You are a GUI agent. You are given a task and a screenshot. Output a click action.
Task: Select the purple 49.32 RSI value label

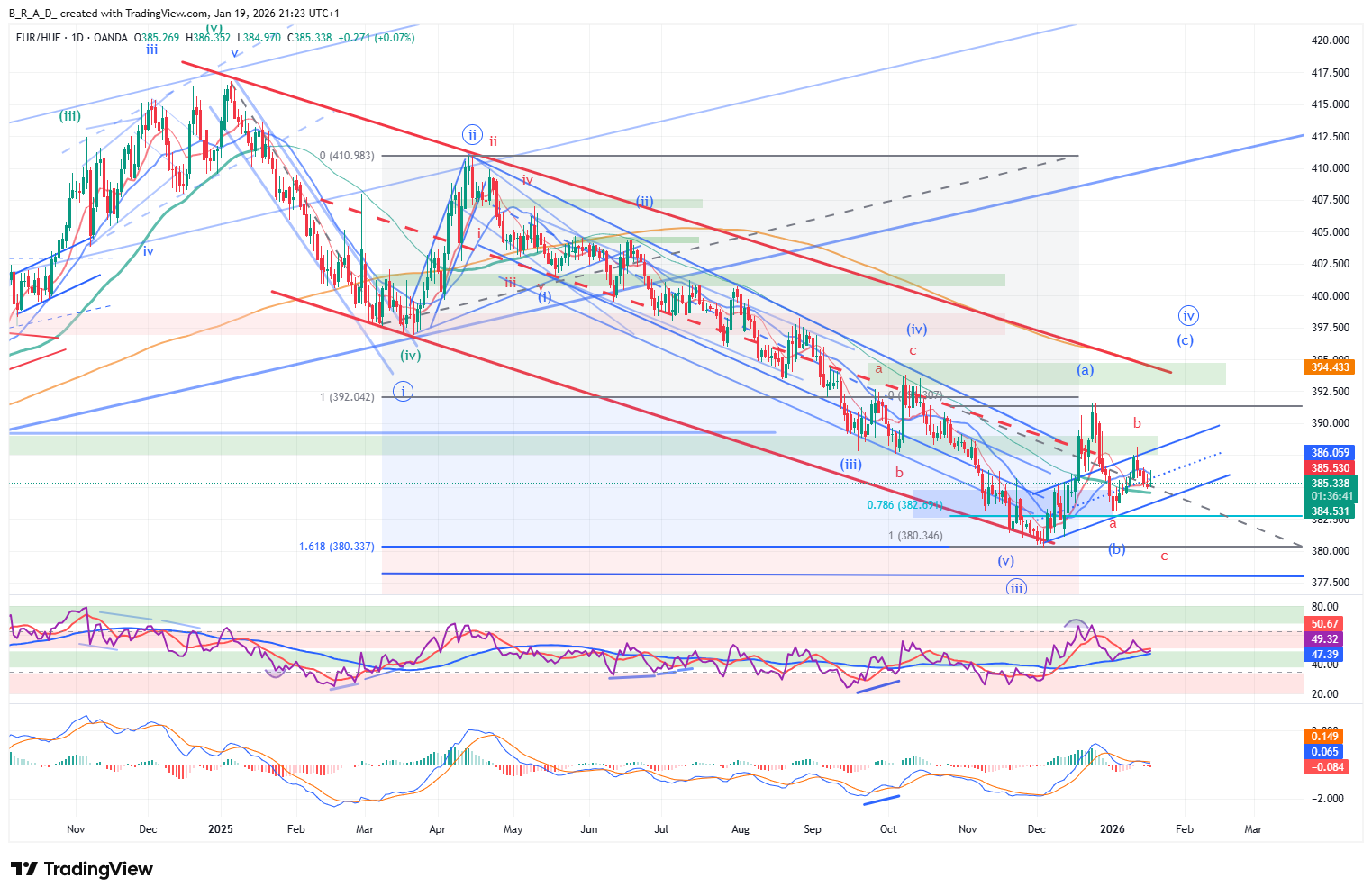click(x=1324, y=639)
